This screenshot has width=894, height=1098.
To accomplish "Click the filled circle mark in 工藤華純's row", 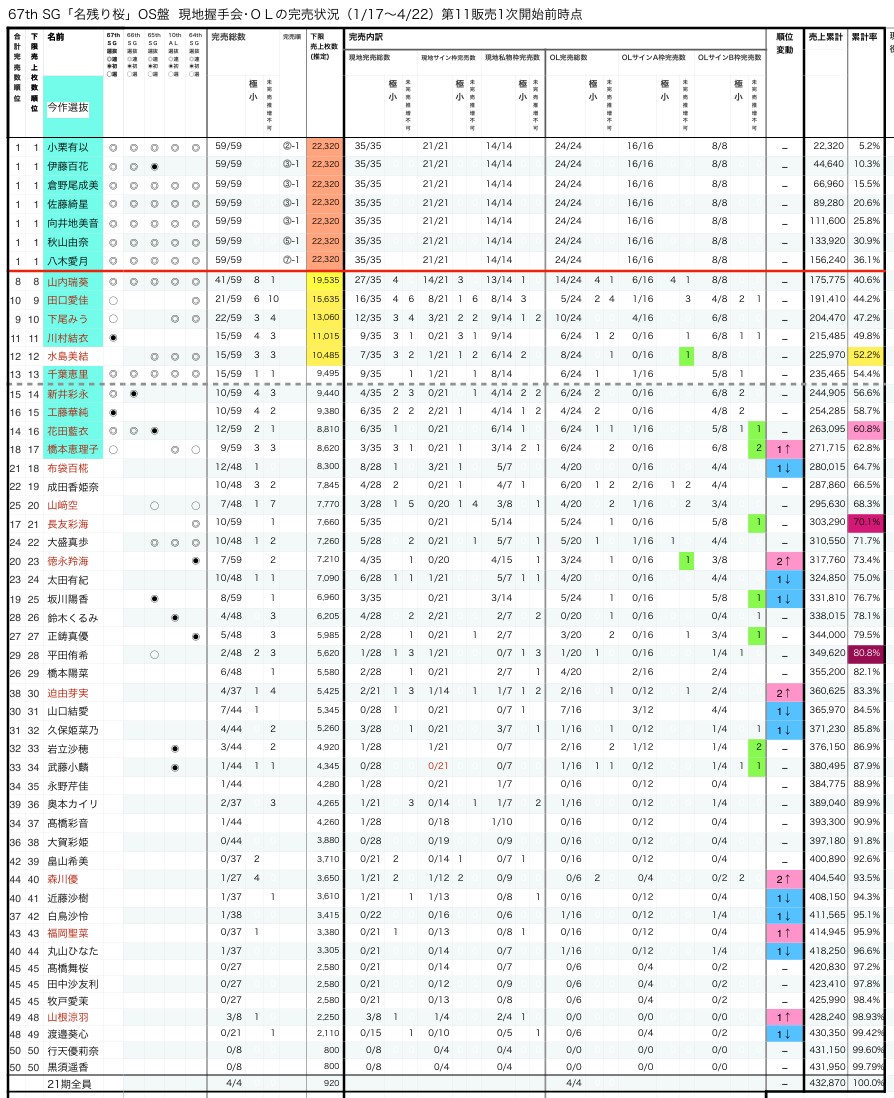I will click(113, 412).
